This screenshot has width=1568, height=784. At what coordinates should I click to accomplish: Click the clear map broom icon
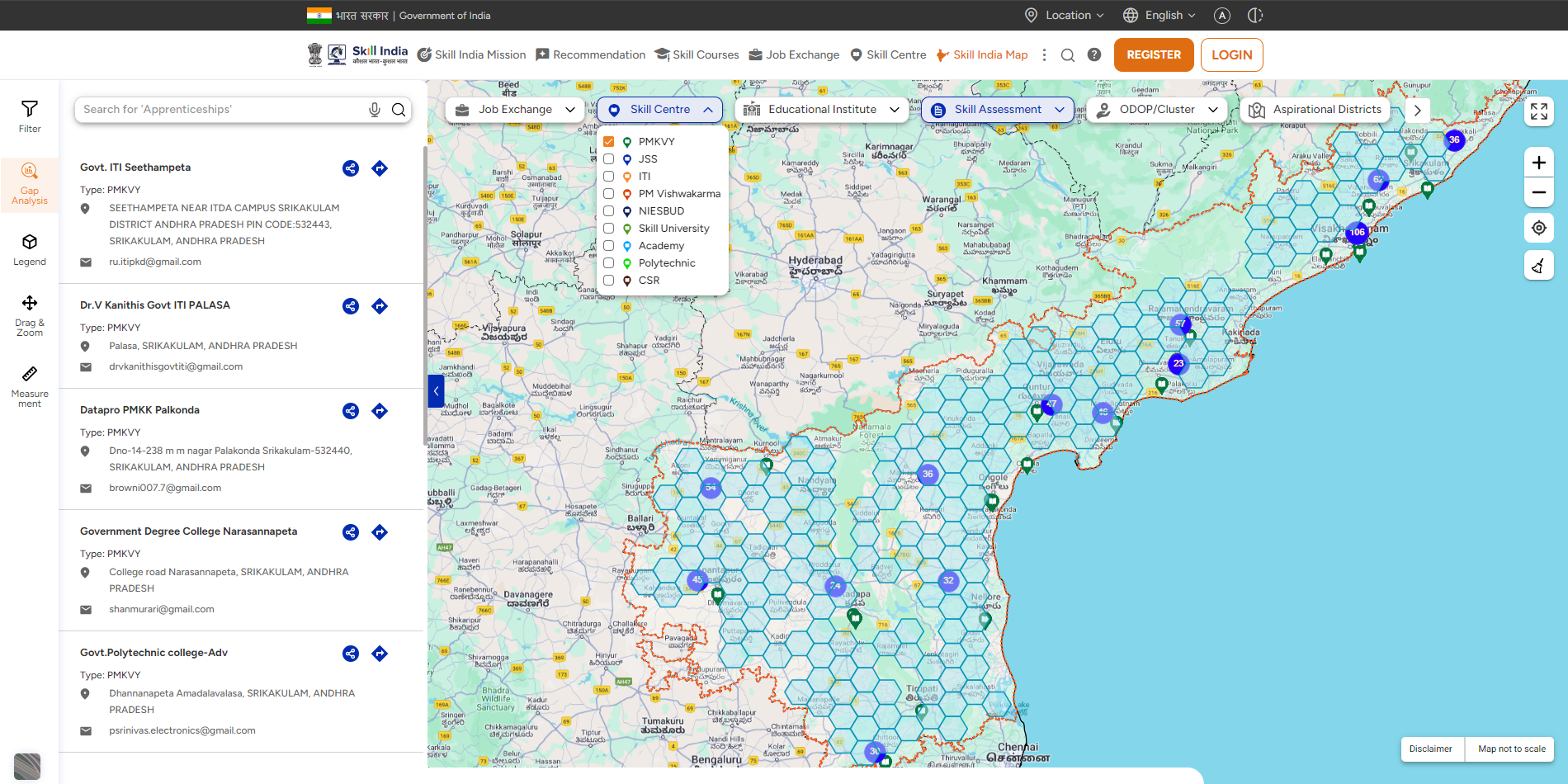tap(1539, 266)
